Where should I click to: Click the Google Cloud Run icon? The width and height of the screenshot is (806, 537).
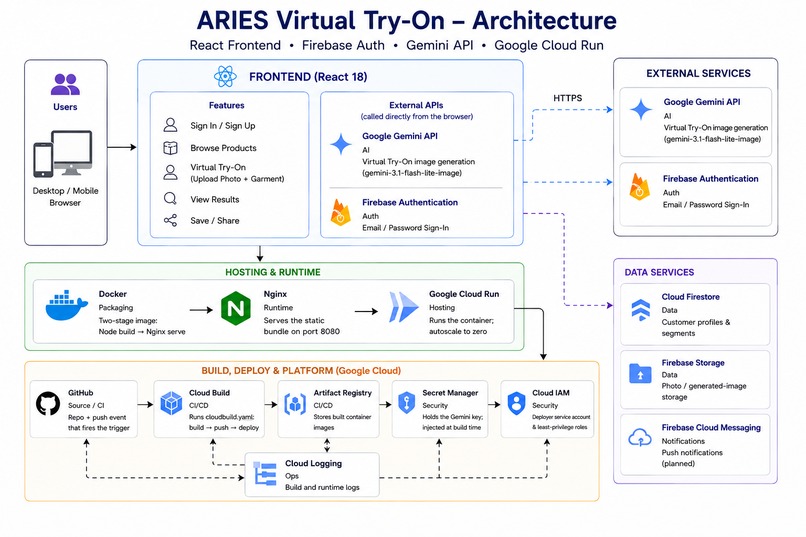403,307
